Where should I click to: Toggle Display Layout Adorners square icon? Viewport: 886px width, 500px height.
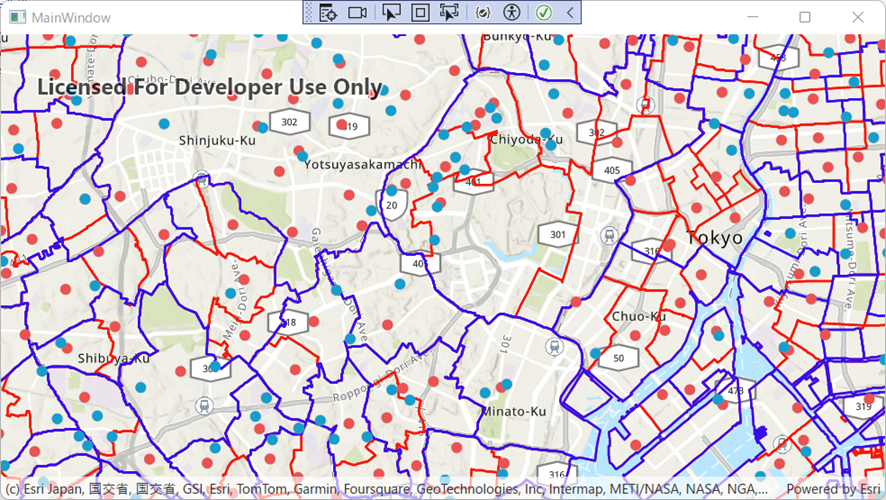[x=420, y=12]
